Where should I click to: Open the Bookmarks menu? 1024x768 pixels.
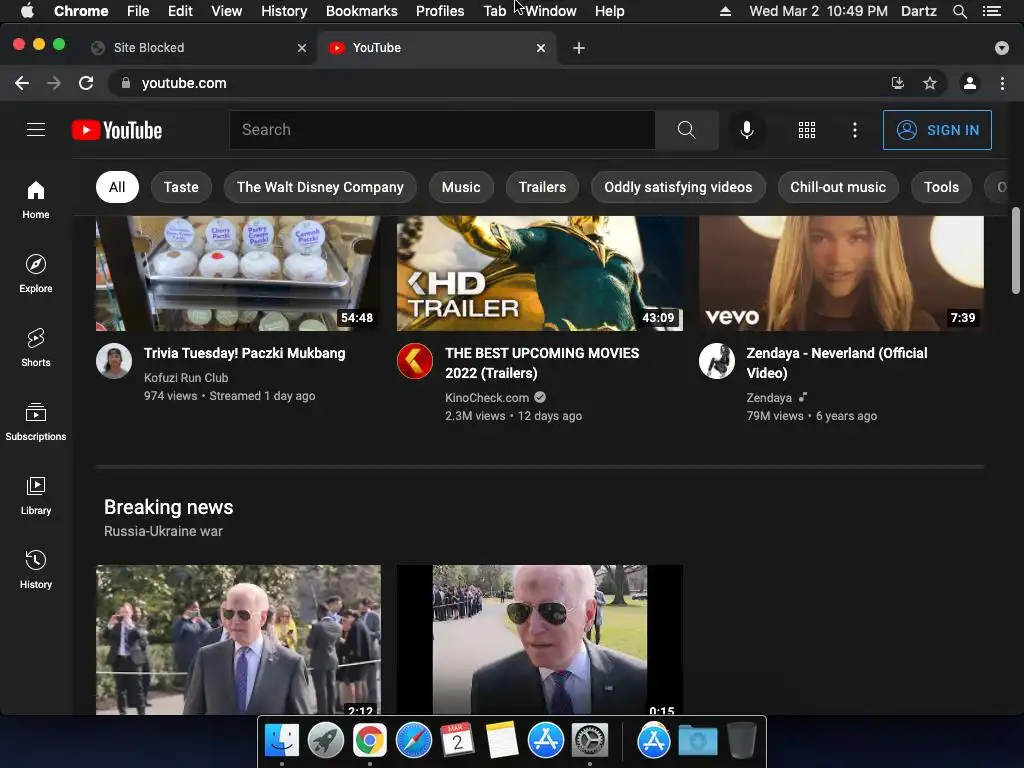click(361, 11)
